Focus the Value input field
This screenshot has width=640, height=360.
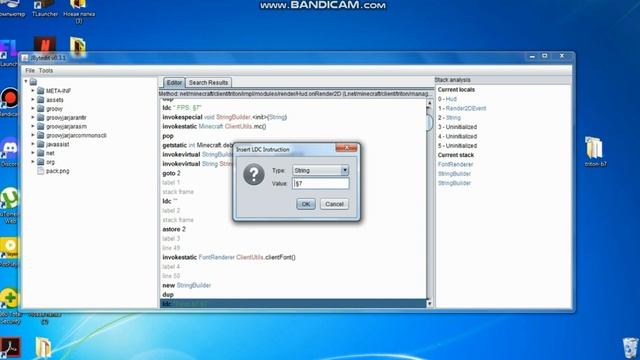[x=320, y=184]
